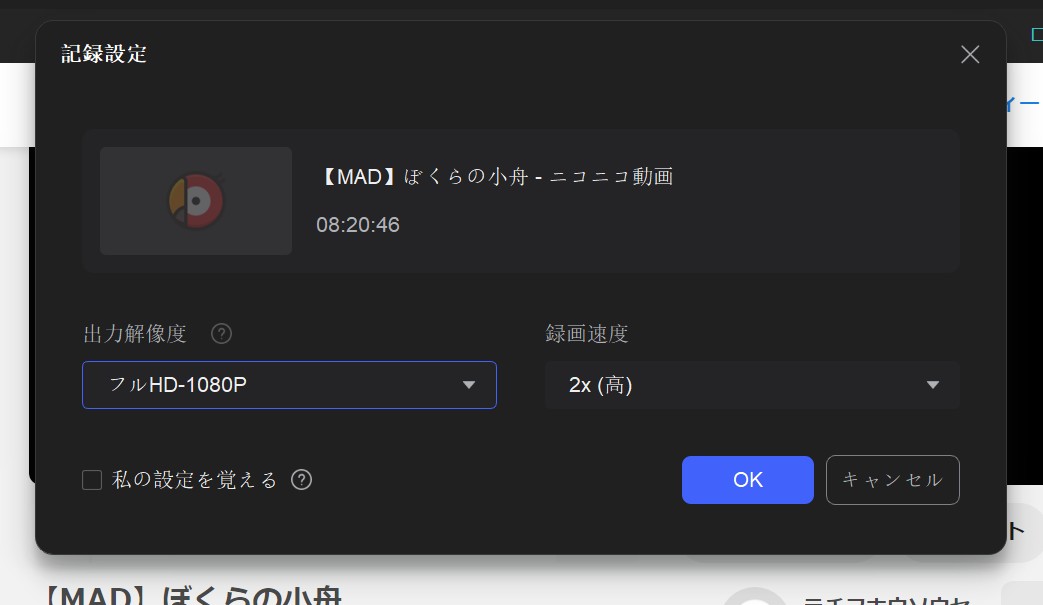Click the recording thumbnail preview
This screenshot has height=605, width=1043.
pos(196,201)
